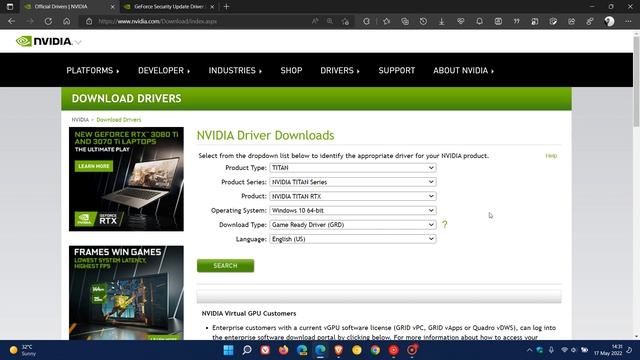Click the zoom magnifier in address bar
Image resolution: width=640 pixels, height=360 pixels.
pyautogui.click(x=330, y=21)
